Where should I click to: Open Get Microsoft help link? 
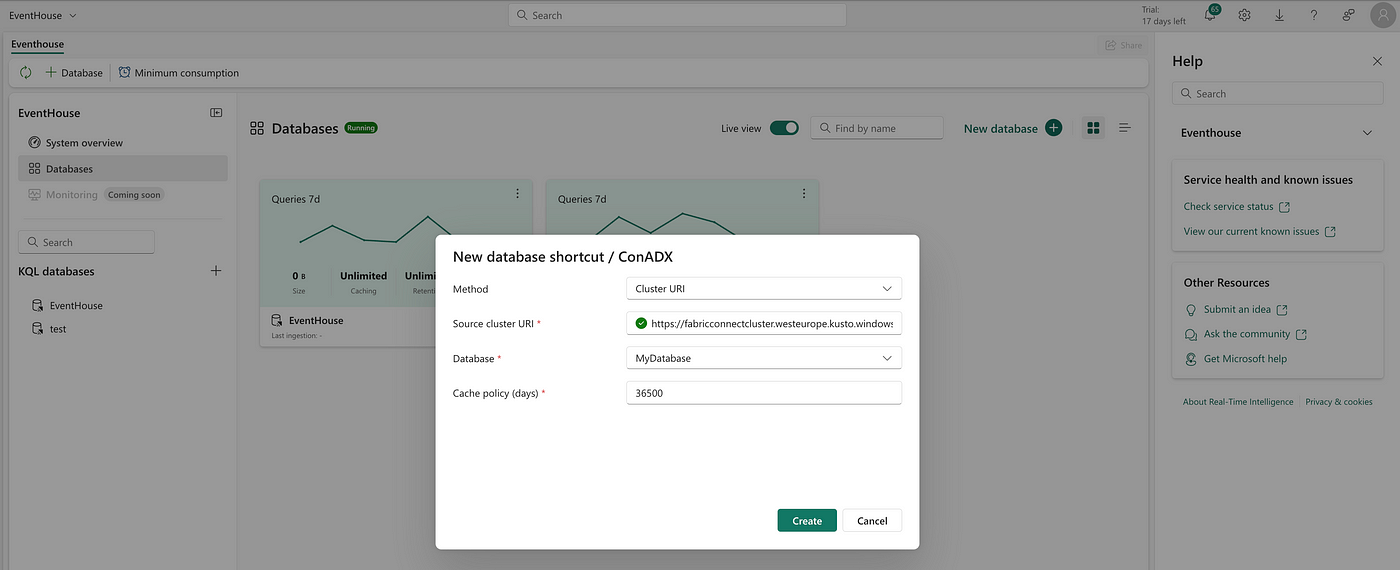coord(1245,359)
